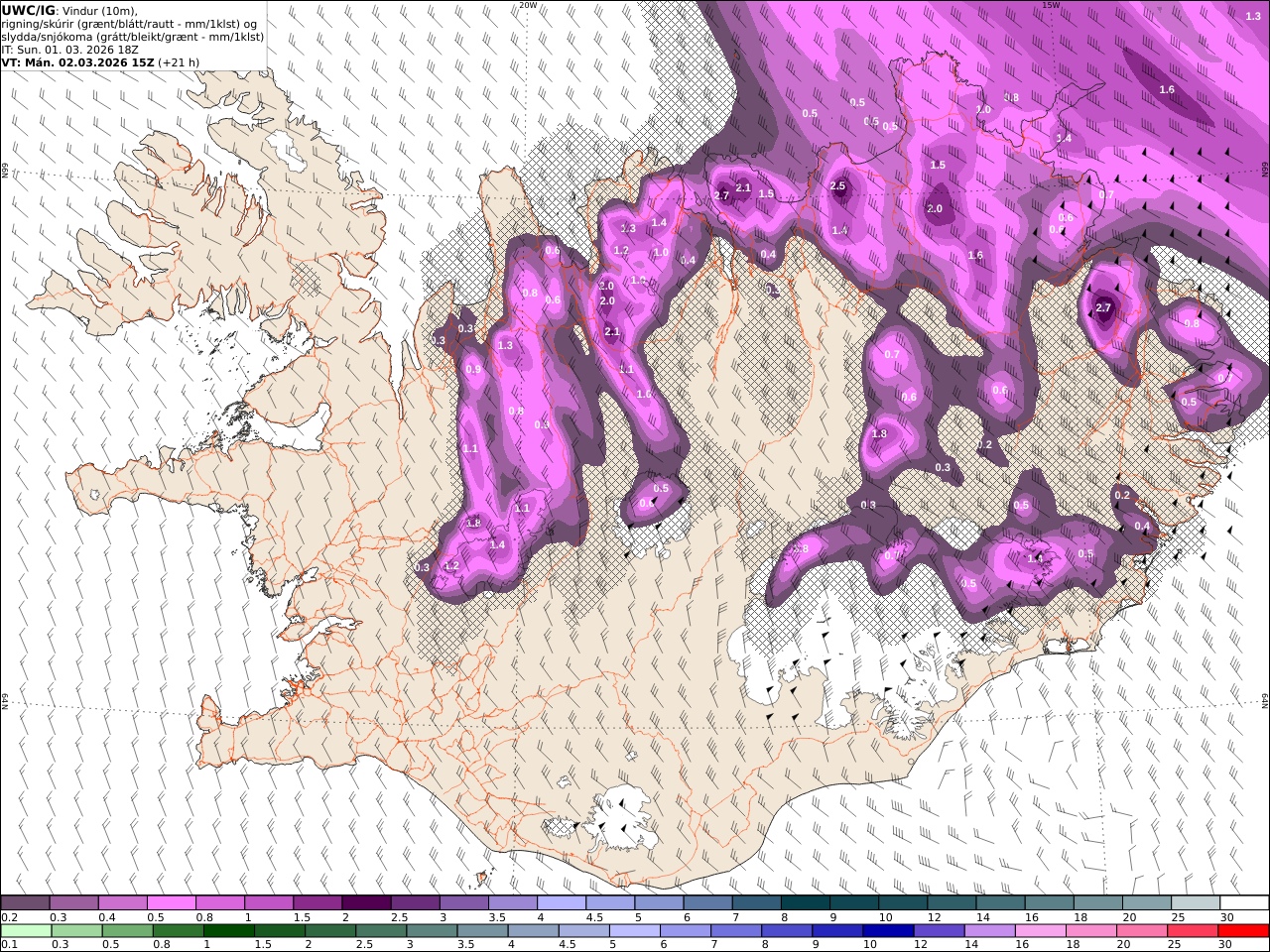Pick the 7 blue swatch in lower legend

point(735,930)
